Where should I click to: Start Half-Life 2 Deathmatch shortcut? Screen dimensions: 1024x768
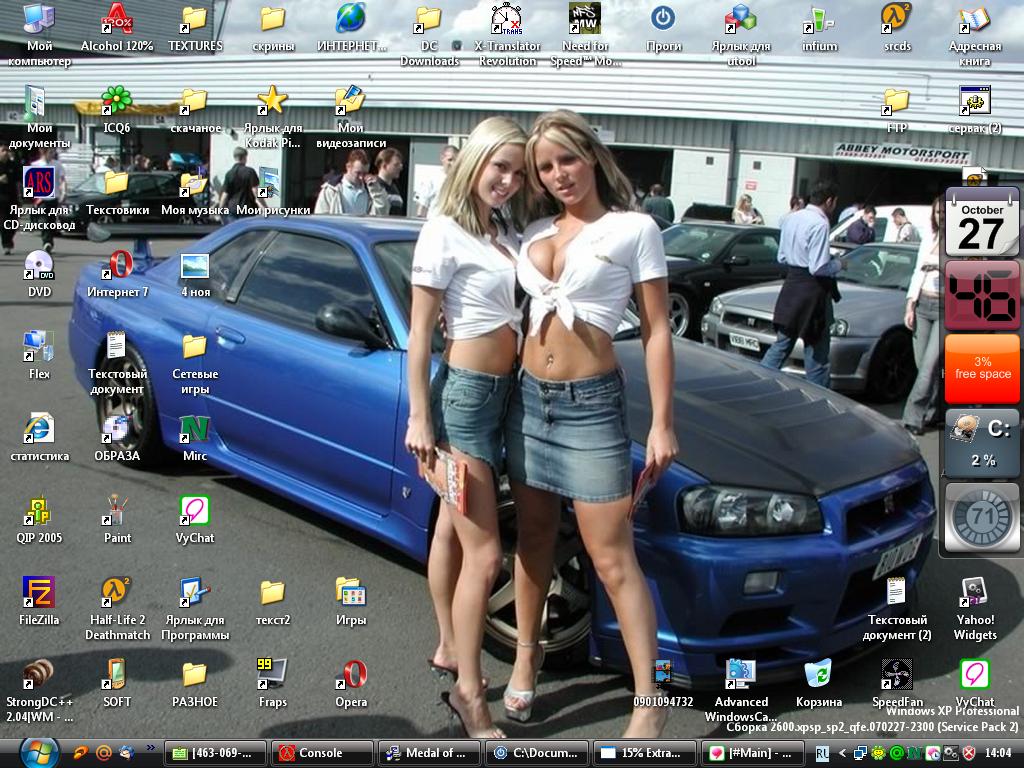pyautogui.click(x=117, y=593)
